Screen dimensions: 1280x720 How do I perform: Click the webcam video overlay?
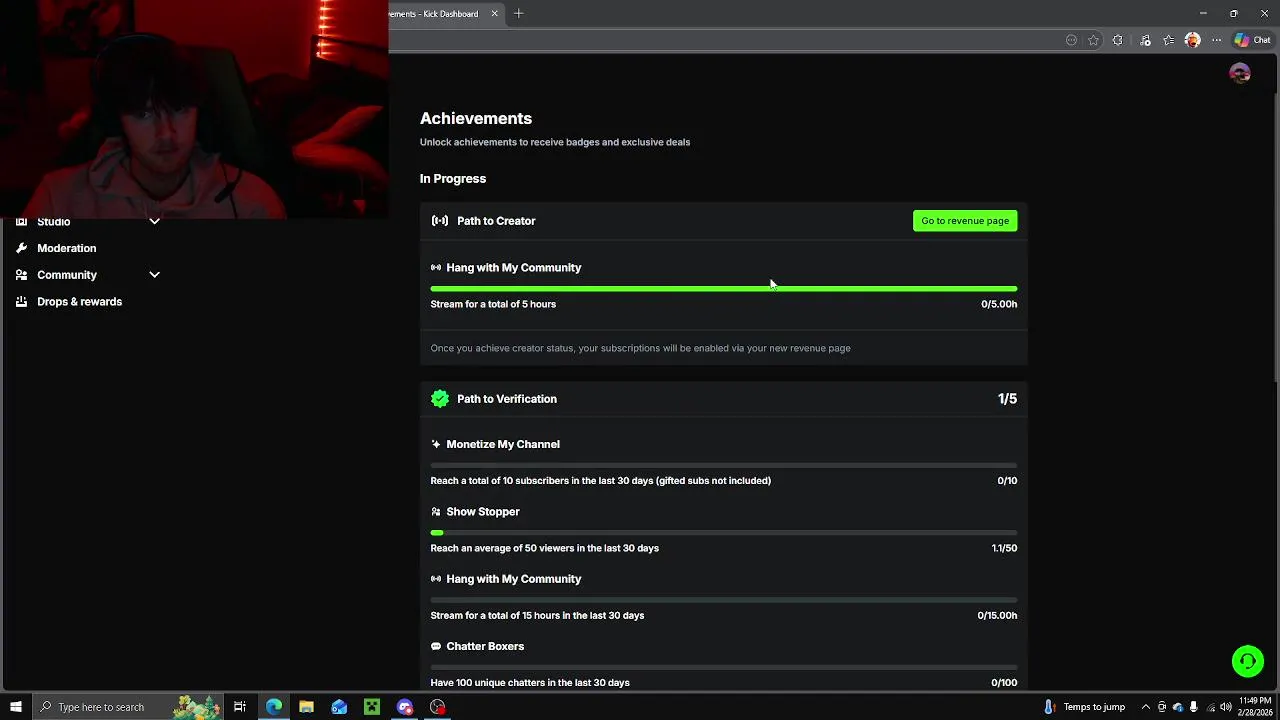click(194, 109)
